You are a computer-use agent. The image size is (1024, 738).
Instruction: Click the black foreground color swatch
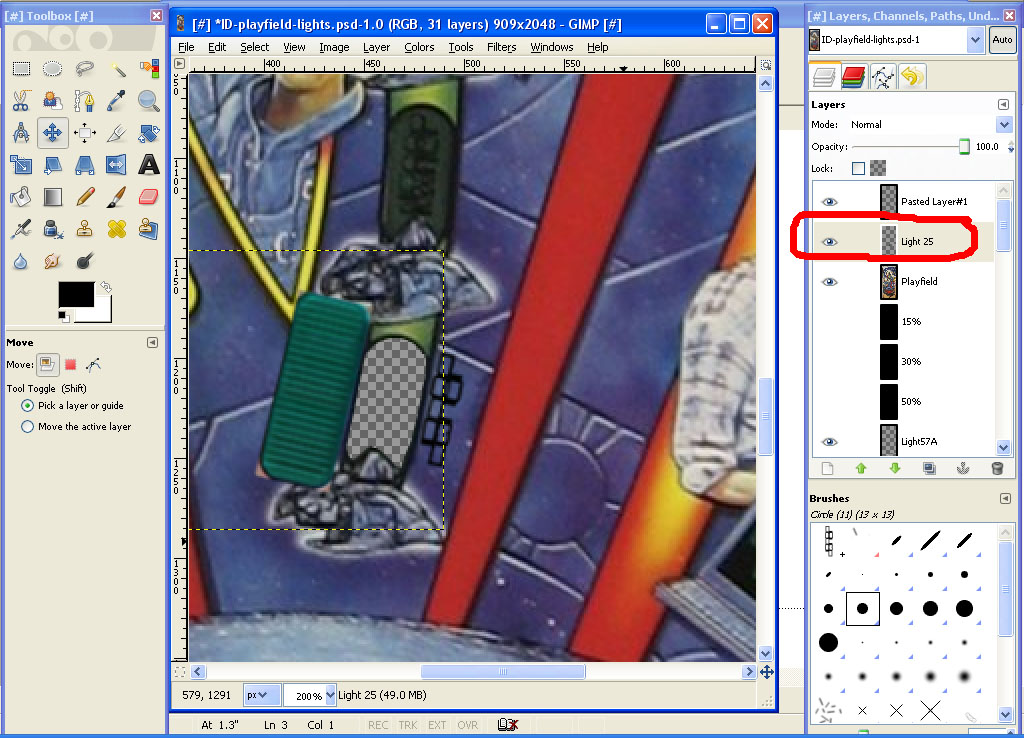point(75,294)
